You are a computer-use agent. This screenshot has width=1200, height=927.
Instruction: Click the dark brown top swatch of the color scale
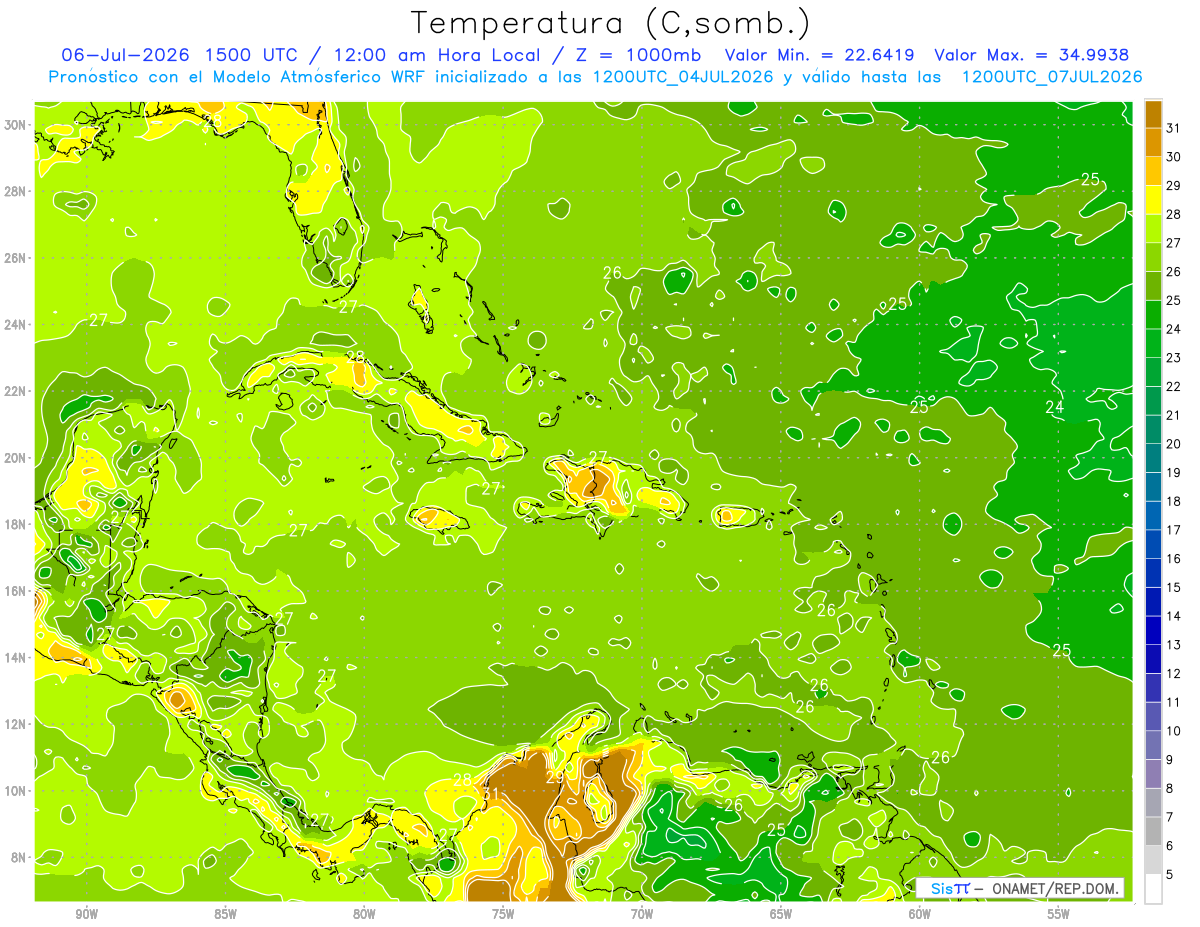click(x=1153, y=114)
